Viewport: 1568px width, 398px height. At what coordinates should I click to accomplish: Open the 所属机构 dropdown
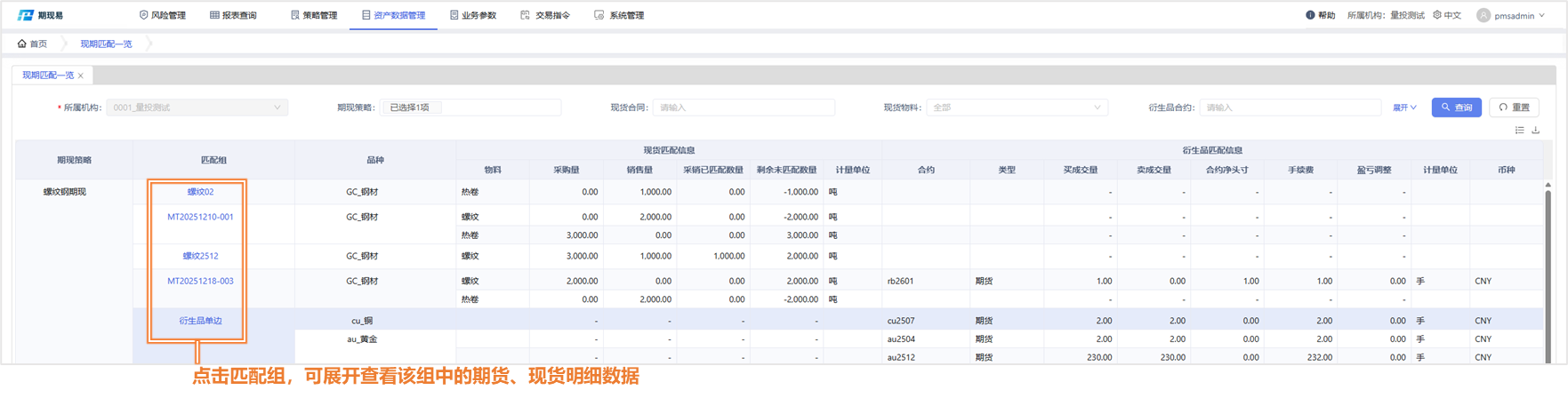coord(197,107)
